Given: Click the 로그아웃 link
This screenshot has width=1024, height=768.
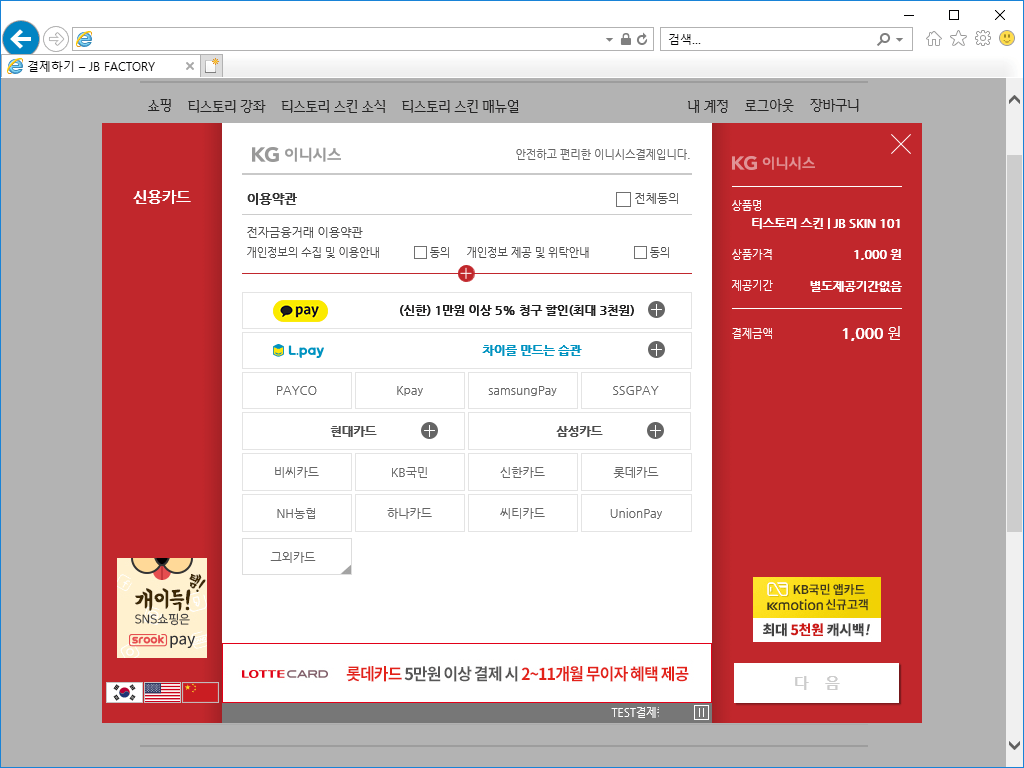Looking at the screenshot, I should pyautogui.click(x=769, y=106).
